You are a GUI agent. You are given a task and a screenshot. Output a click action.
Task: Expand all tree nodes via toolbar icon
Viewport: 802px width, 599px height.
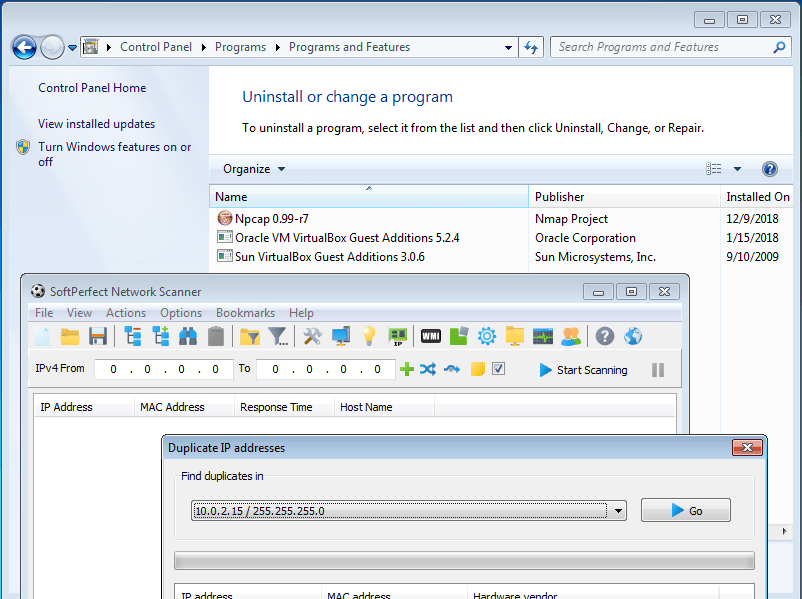161,337
